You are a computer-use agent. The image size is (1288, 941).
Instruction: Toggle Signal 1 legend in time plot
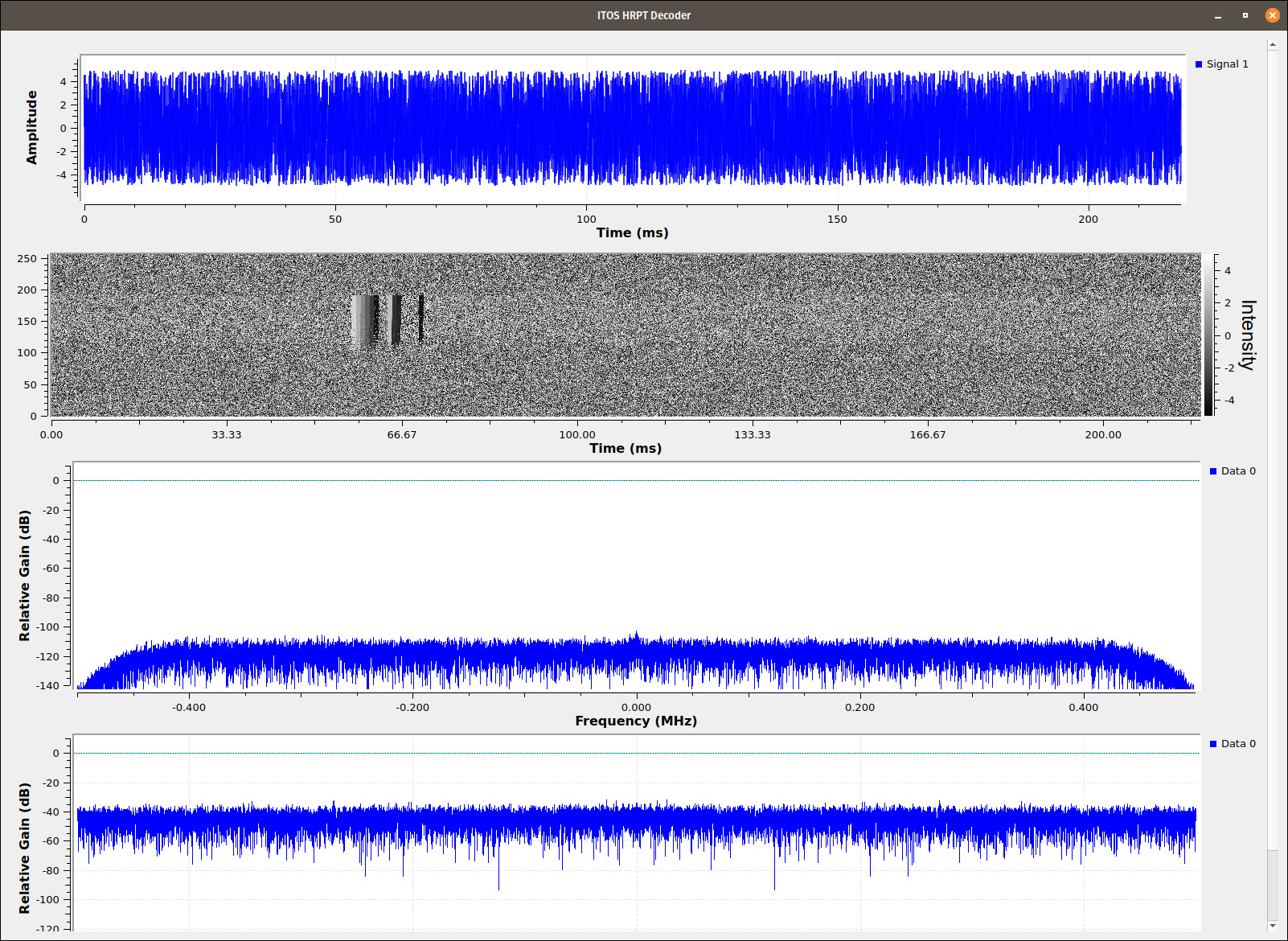tap(1221, 64)
